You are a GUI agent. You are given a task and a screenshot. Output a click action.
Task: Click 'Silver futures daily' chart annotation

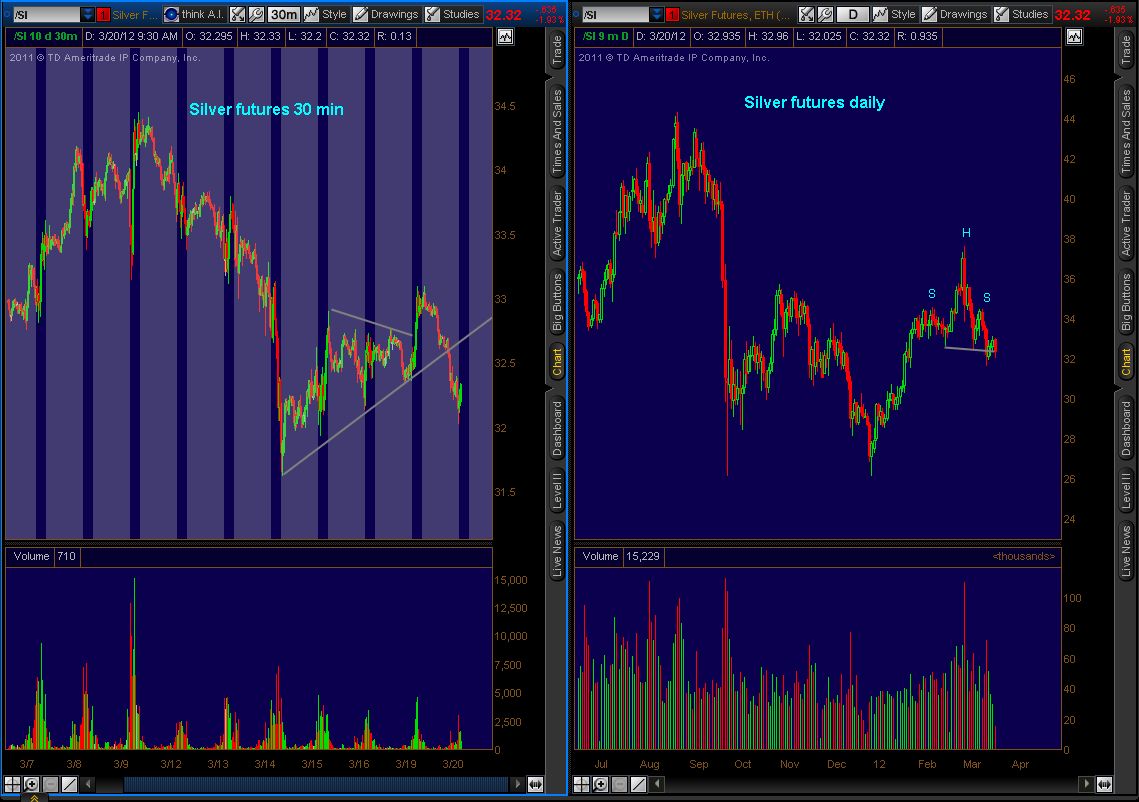[x=814, y=102]
